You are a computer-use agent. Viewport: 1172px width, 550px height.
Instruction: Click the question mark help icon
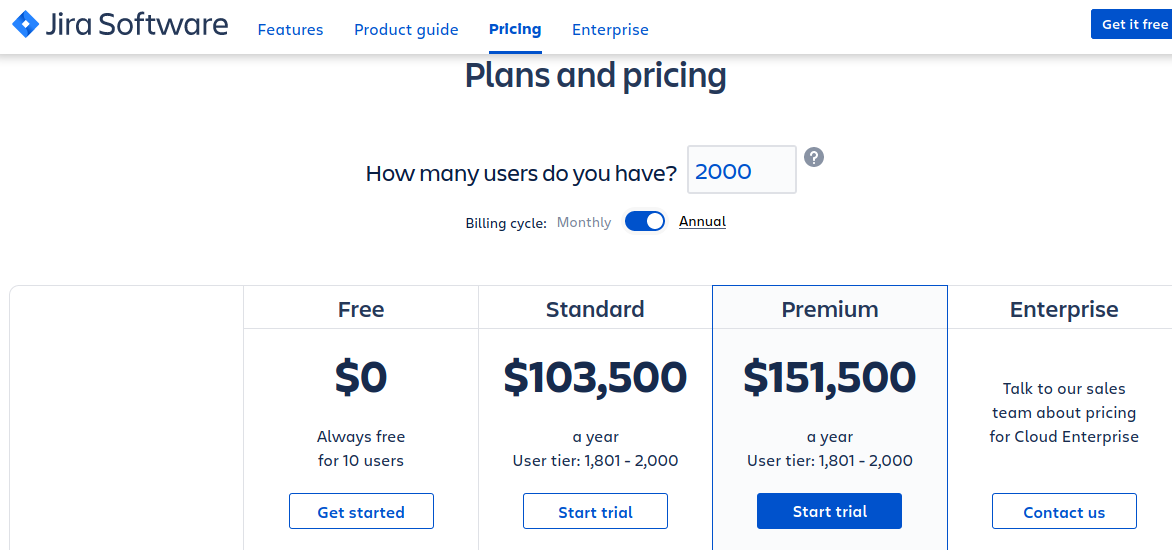[x=814, y=157]
